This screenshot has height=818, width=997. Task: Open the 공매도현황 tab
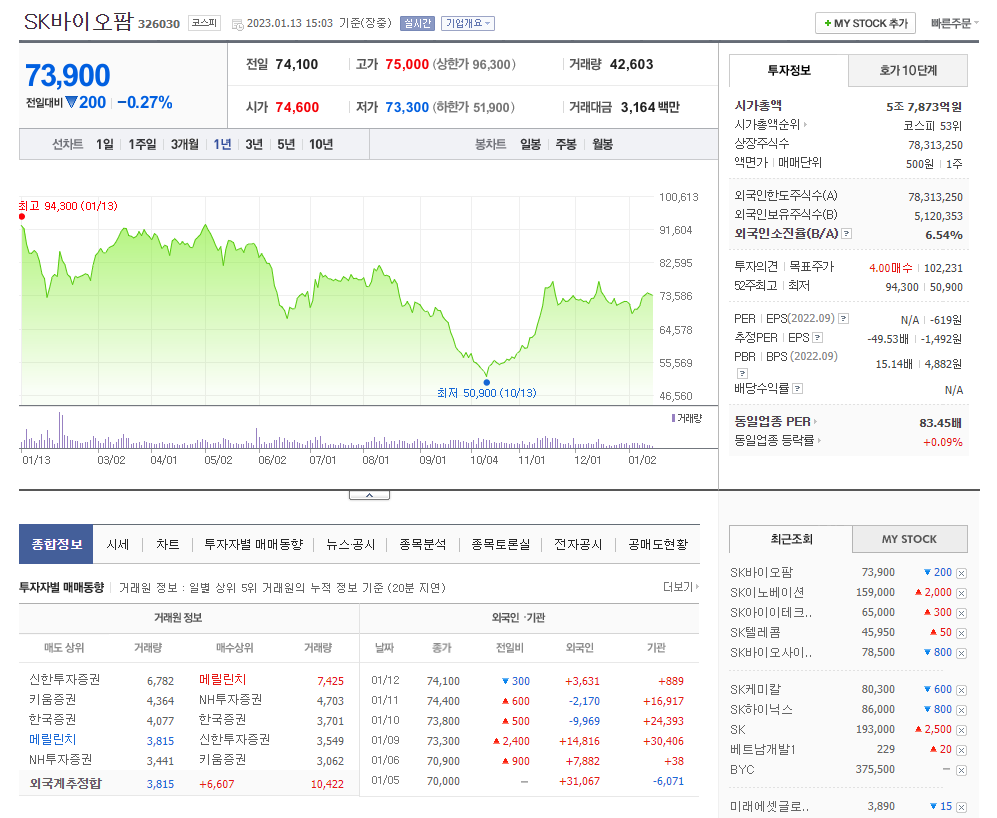click(658, 544)
